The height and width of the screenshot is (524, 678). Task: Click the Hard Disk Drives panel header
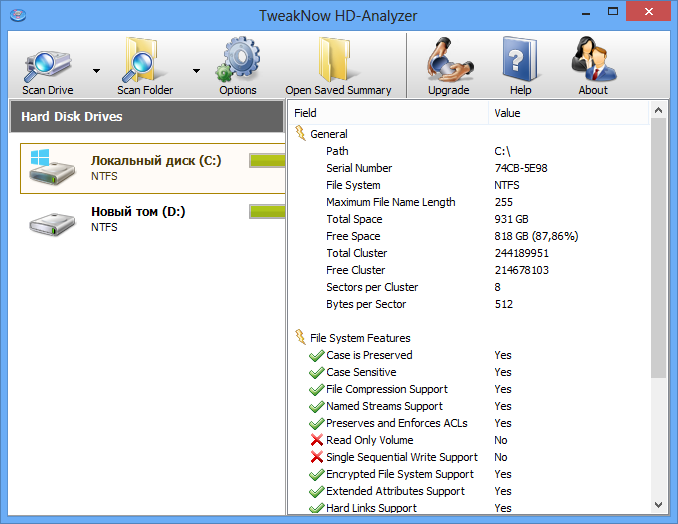pyautogui.click(x=147, y=116)
